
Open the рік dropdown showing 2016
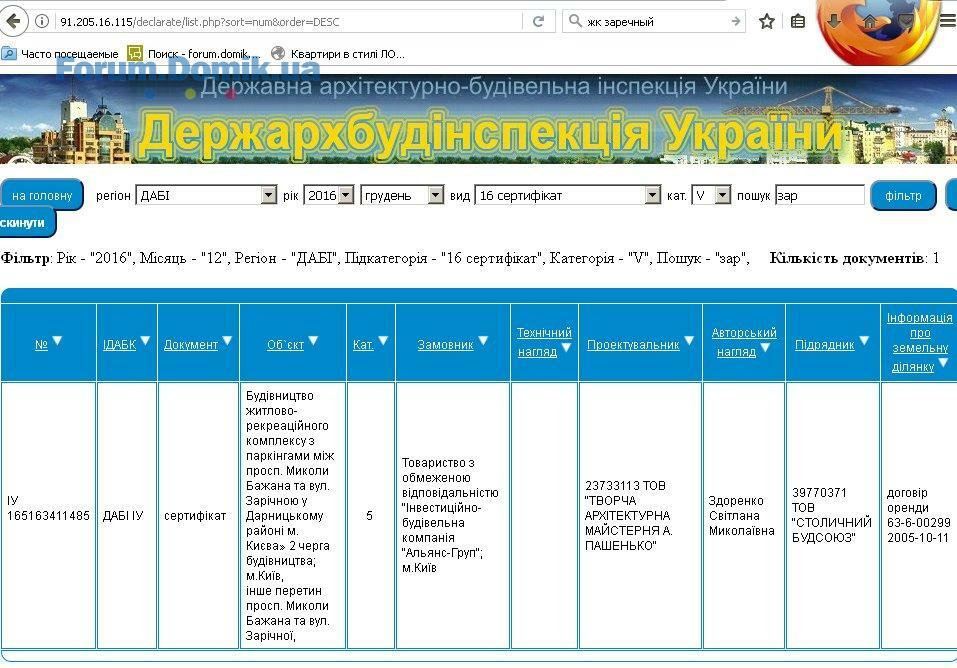pyautogui.click(x=328, y=195)
